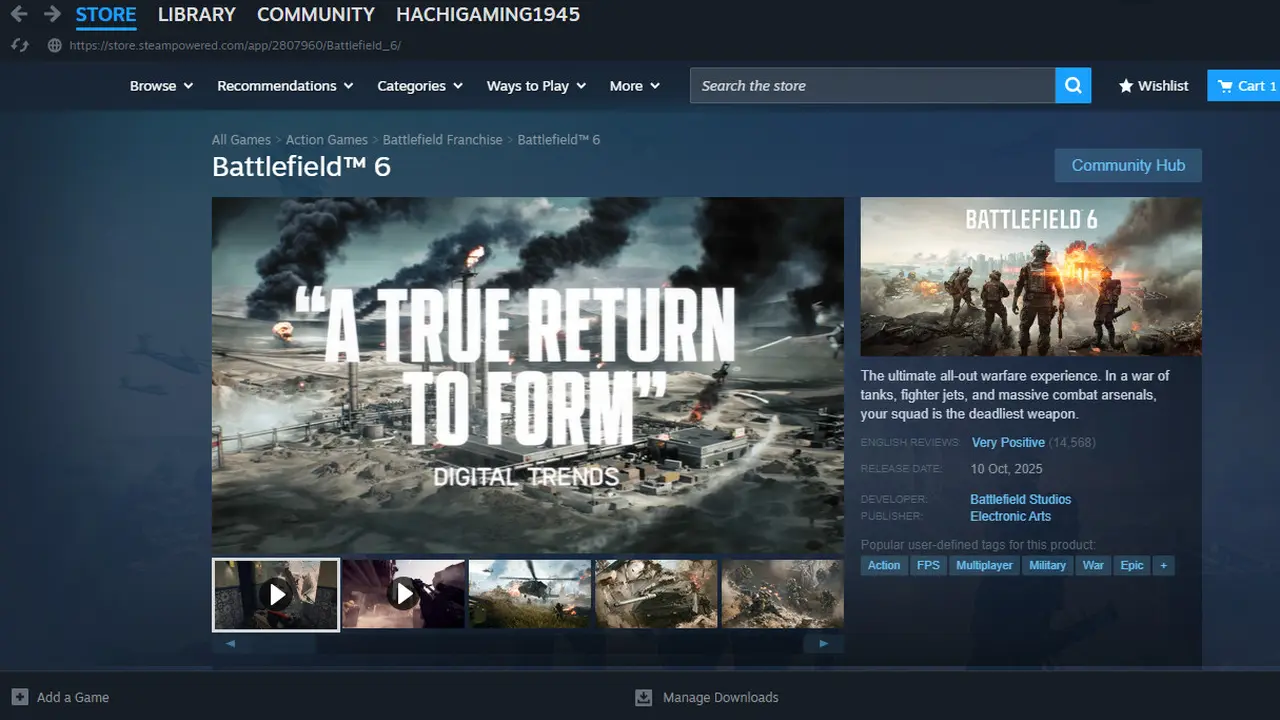Select the War tag
Screen dimensions: 1280x720
pyautogui.click(x=1094, y=565)
